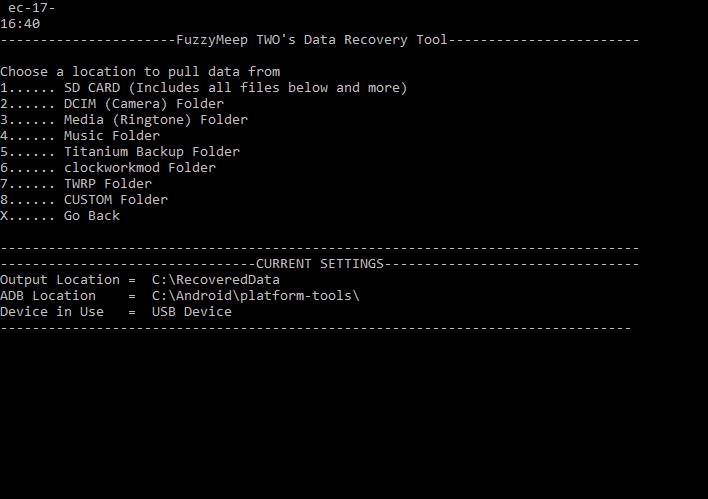Click the ADB Location label
Screen dimensions: 708x499
point(48,296)
